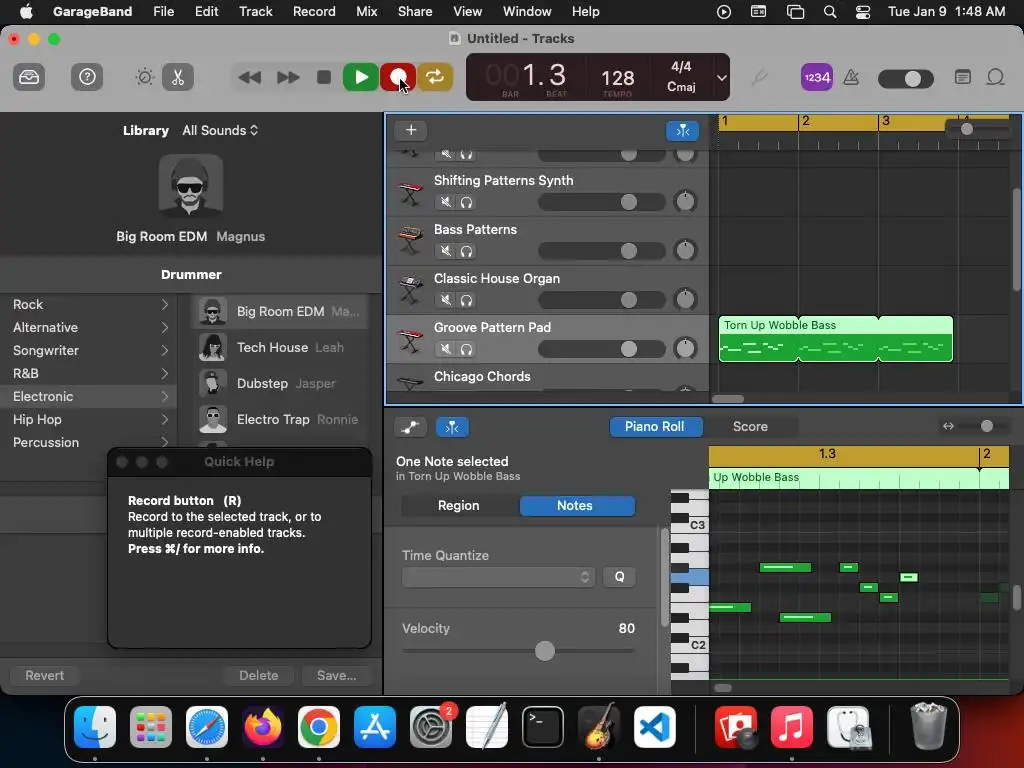Select the Electro Trap Ronnie drummer

tap(281, 419)
